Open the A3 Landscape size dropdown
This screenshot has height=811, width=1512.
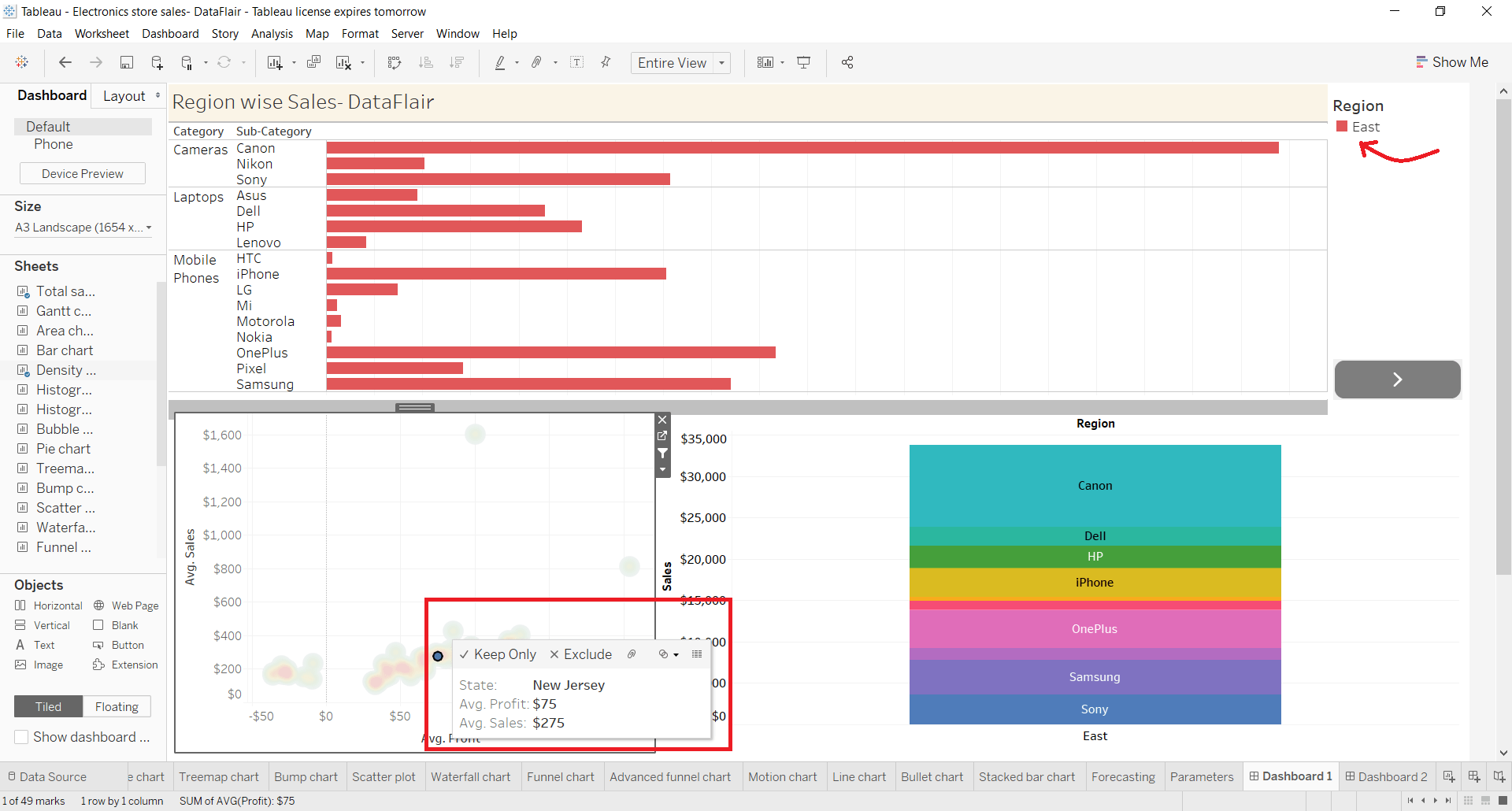tap(83, 228)
